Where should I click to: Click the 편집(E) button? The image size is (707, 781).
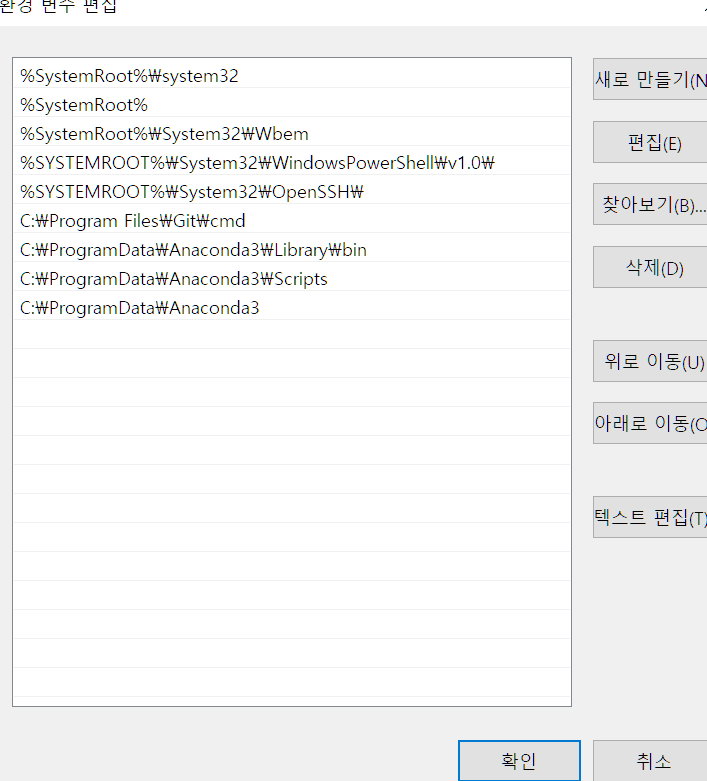pyautogui.click(x=650, y=142)
